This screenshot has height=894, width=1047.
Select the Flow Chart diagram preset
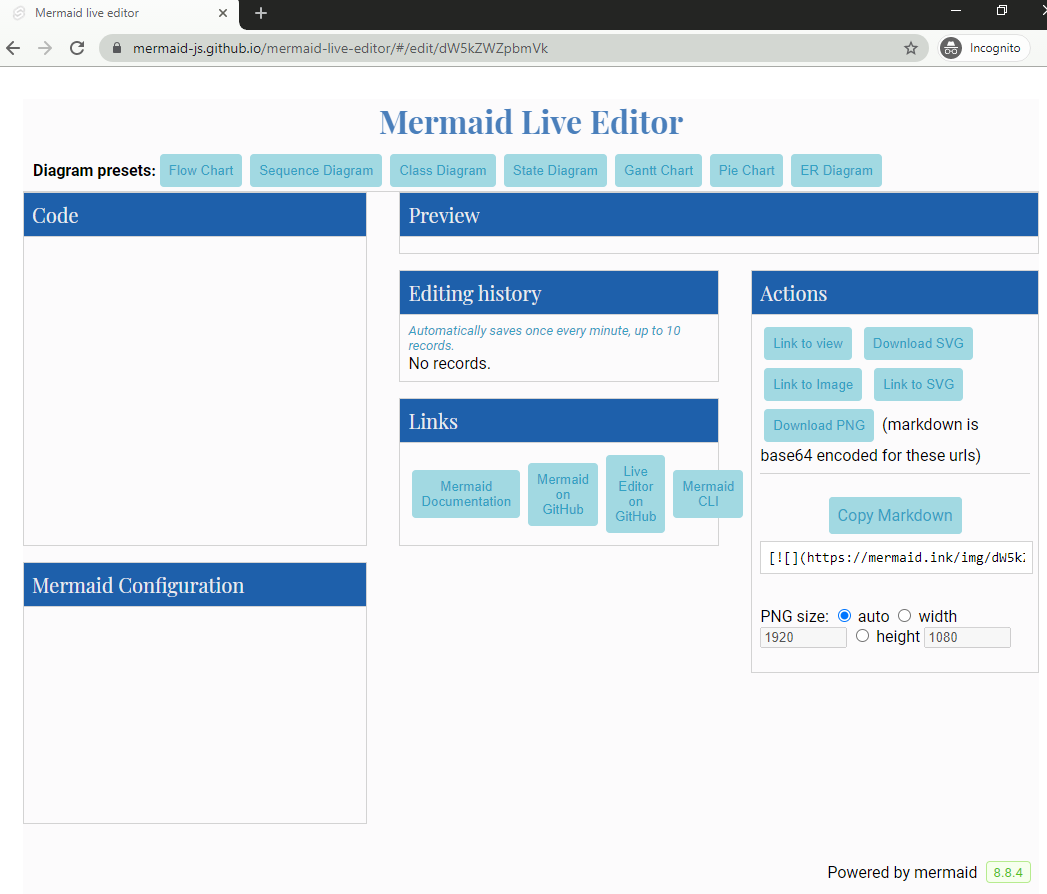click(x=200, y=170)
